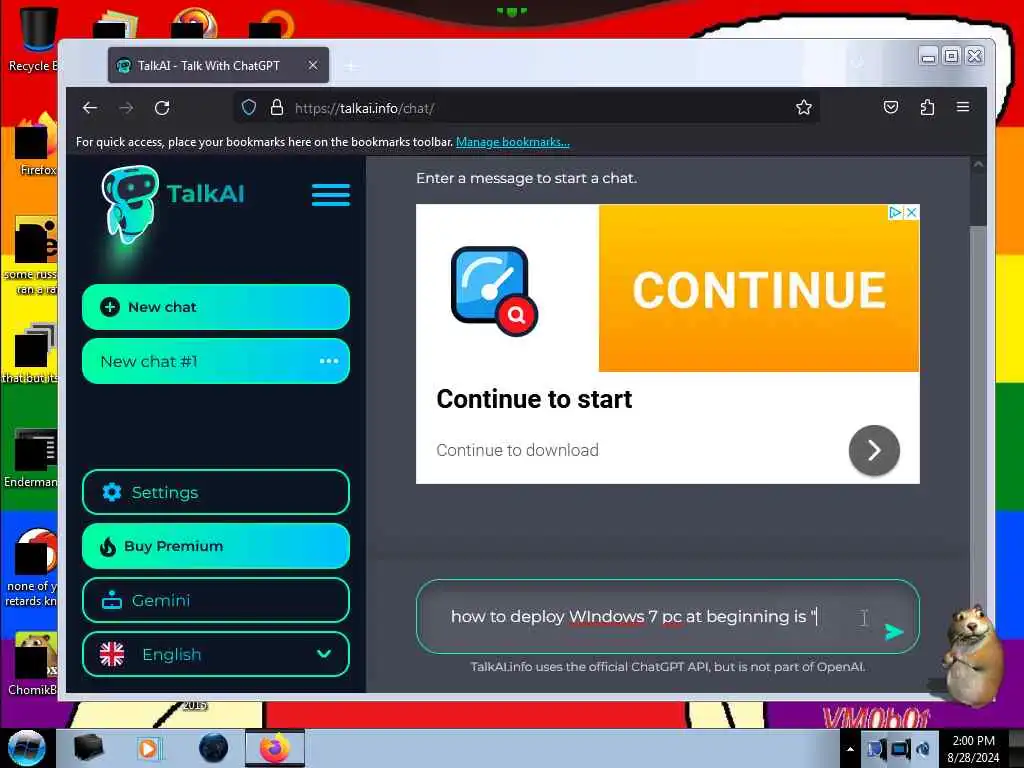Screen dimensions: 1024x768
Task: Click the ad's round arrow button
Action: 874,450
